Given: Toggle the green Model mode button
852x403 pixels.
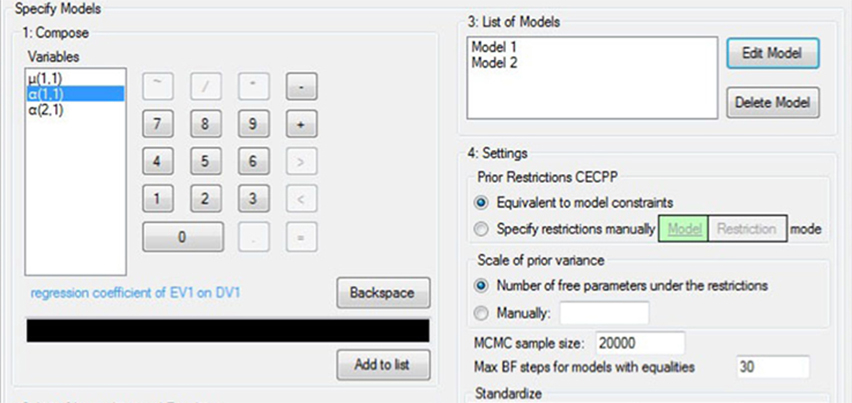Looking at the screenshot, I should click(x=682, y=229).
